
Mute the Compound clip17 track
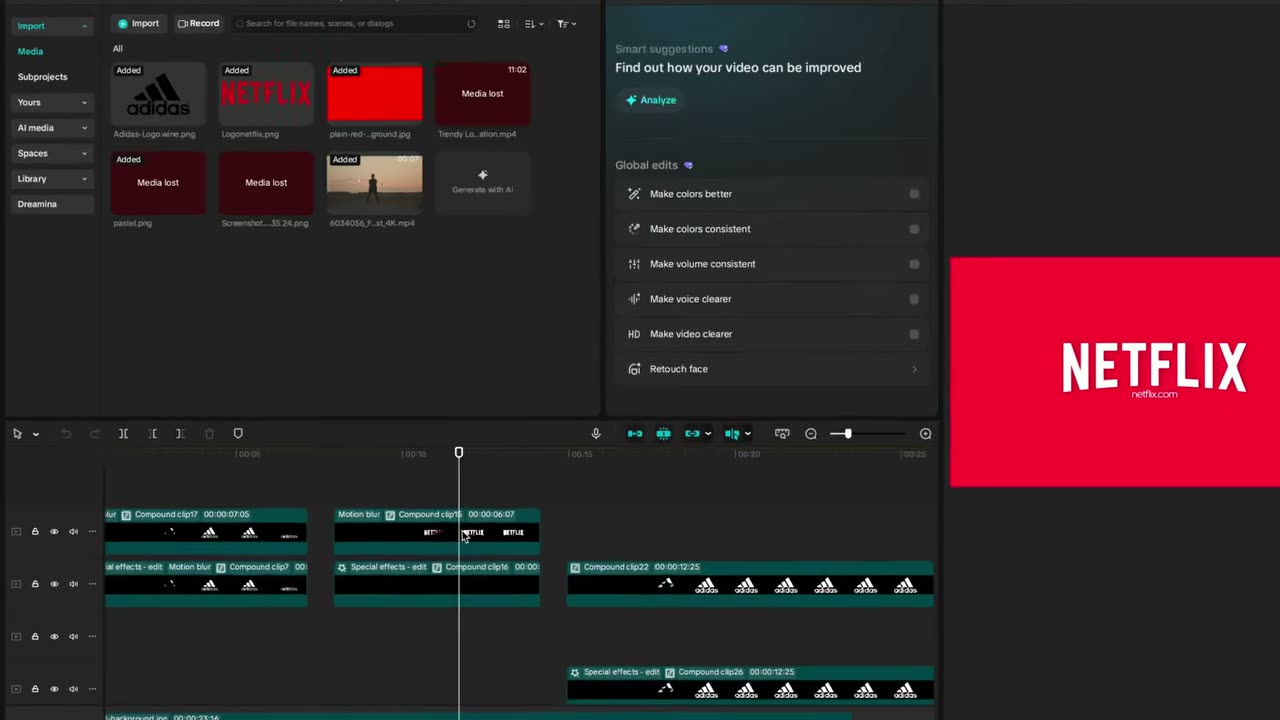pyautogui.click(x=73, y=532)
